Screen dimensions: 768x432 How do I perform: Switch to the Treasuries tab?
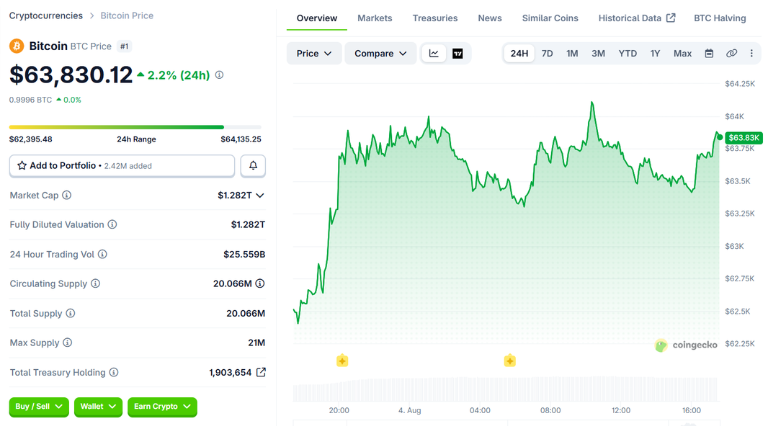435,18
